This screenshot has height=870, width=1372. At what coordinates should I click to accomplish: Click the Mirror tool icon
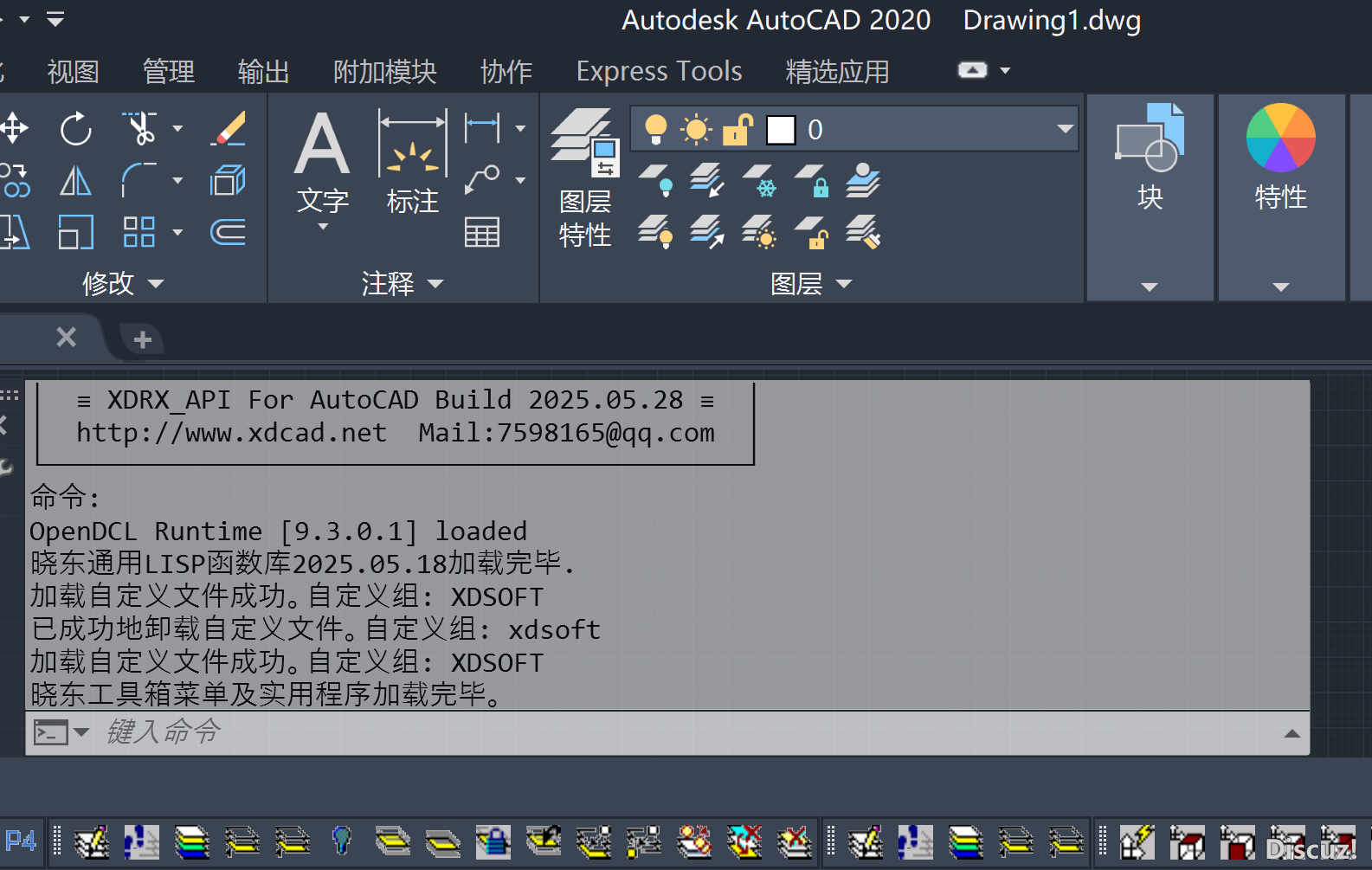[75, 182]
